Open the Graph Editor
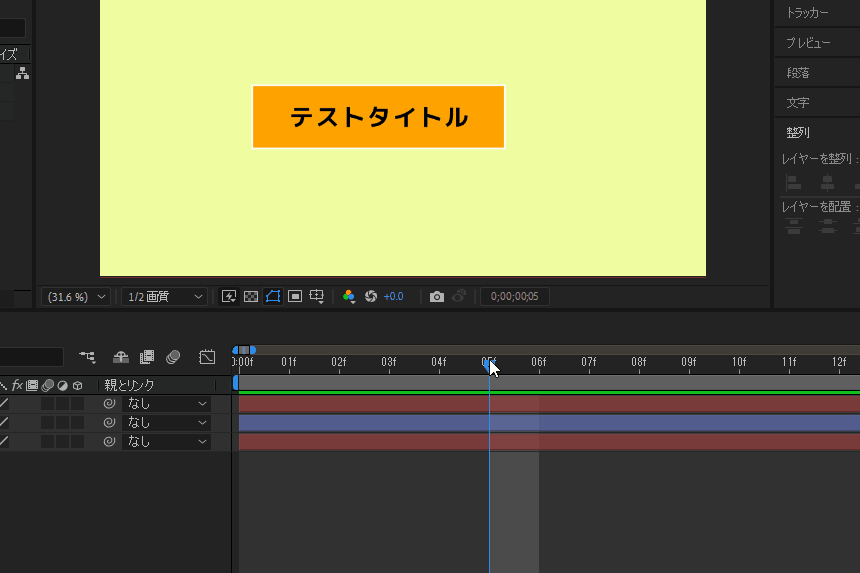This screenshot has width=860, height=573. pyautogui.click(x=207, y=357)
